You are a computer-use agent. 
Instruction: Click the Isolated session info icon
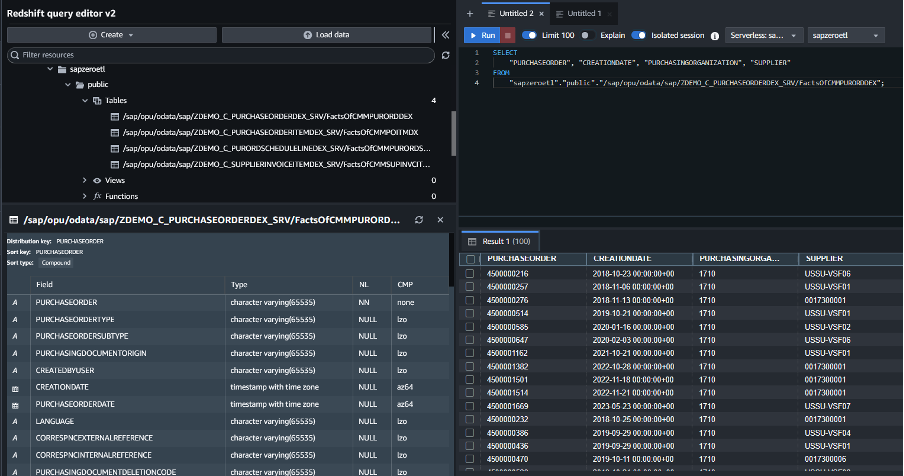coord(715,35)
